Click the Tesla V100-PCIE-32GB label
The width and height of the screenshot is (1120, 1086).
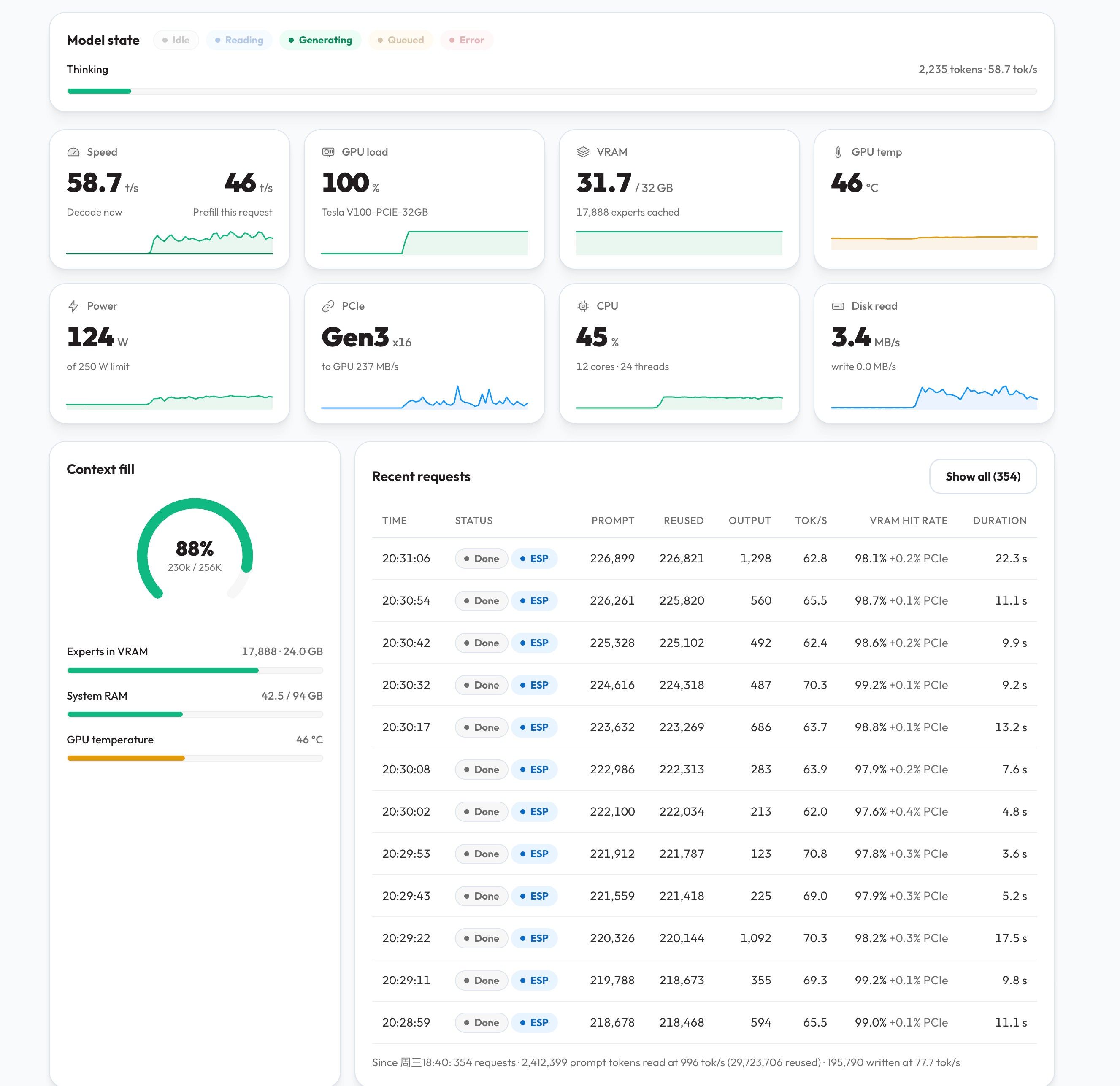(x=375, y=212)
